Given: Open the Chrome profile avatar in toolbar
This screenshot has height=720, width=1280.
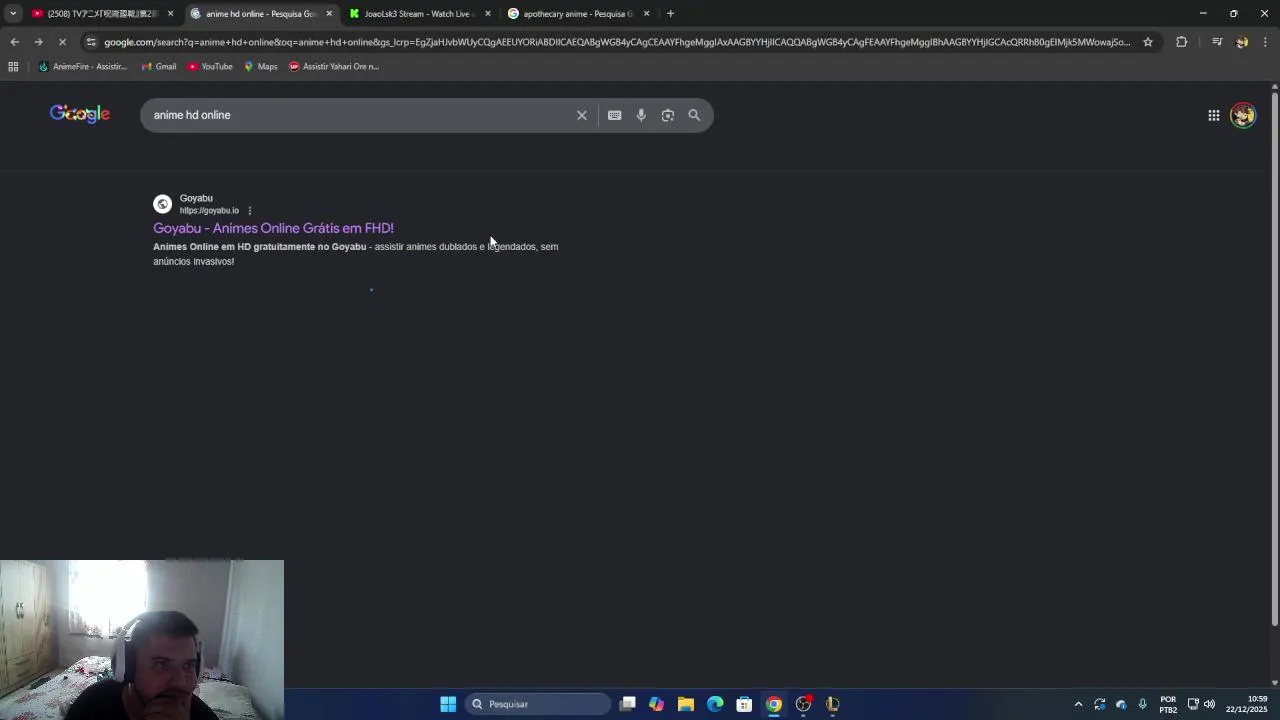Looking at the screenshot, I should click(1242, 42).
